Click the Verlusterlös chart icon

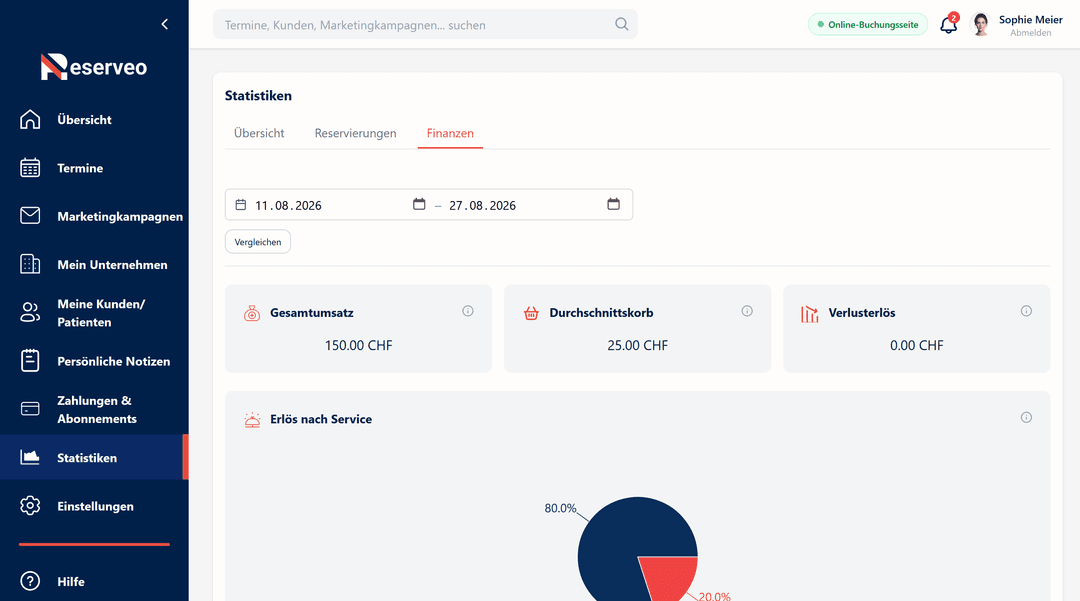pos(810,314)
